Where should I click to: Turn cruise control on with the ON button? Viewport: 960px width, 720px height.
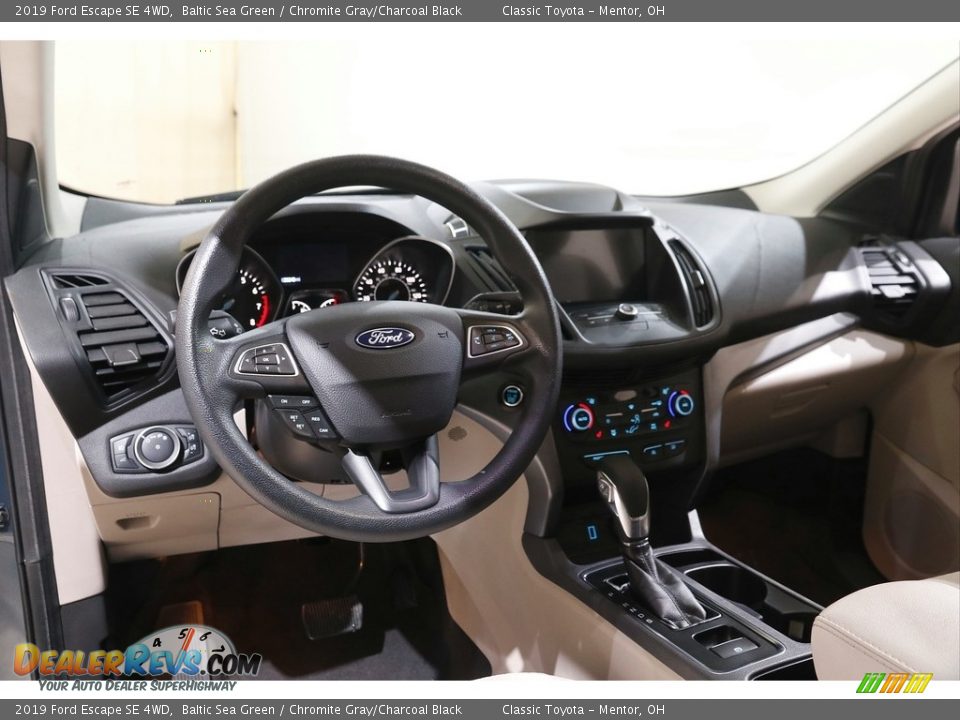[283, 401]
